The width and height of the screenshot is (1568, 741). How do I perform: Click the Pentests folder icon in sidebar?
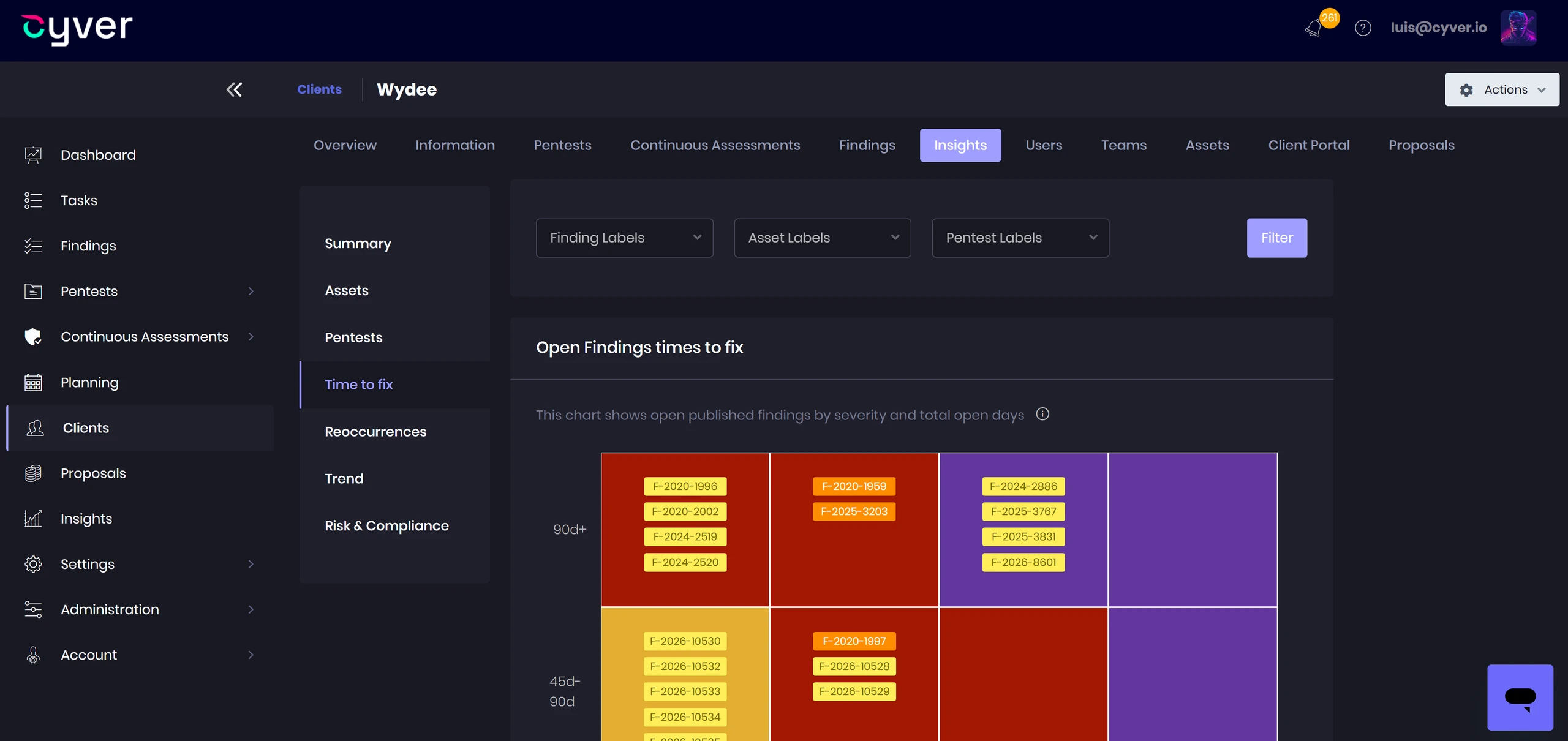coord(33,291)
